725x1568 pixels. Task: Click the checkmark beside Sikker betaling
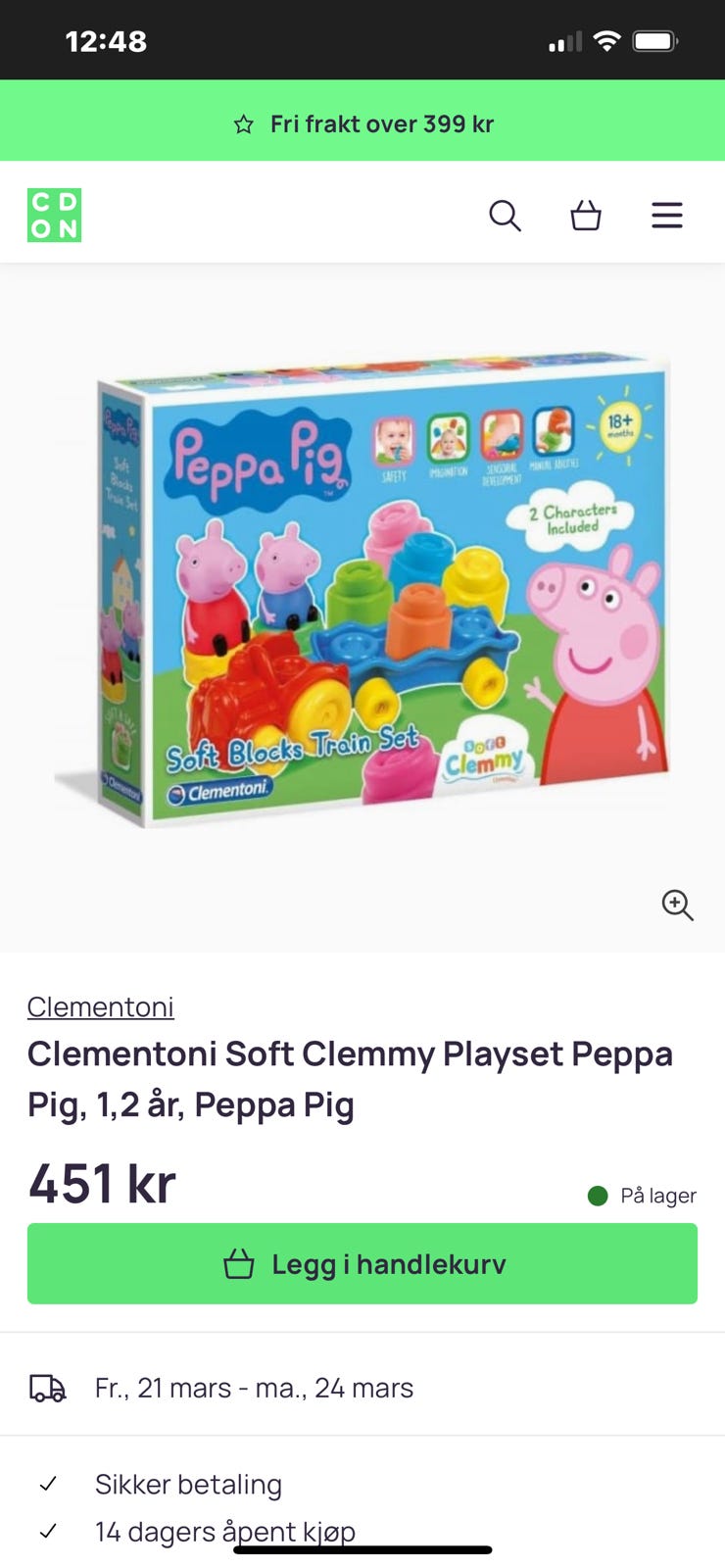47,1484
